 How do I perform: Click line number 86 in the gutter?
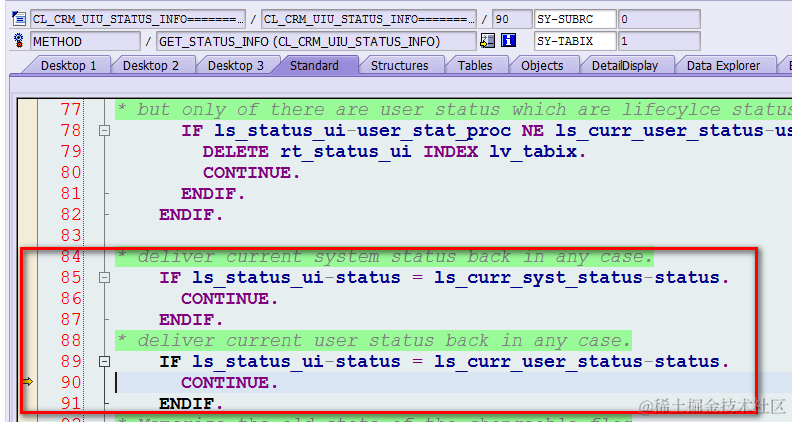point(71,299)
